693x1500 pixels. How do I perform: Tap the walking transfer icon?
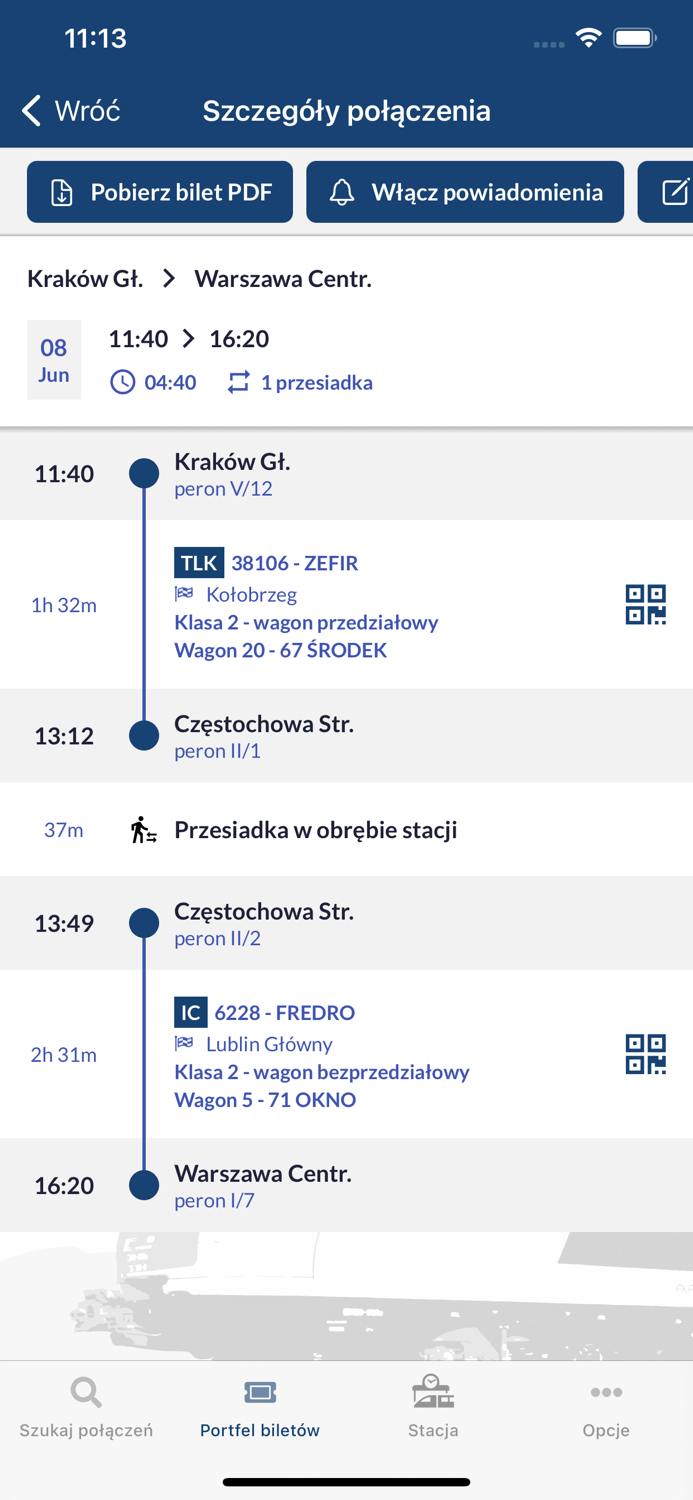click(x=144, y=830)
